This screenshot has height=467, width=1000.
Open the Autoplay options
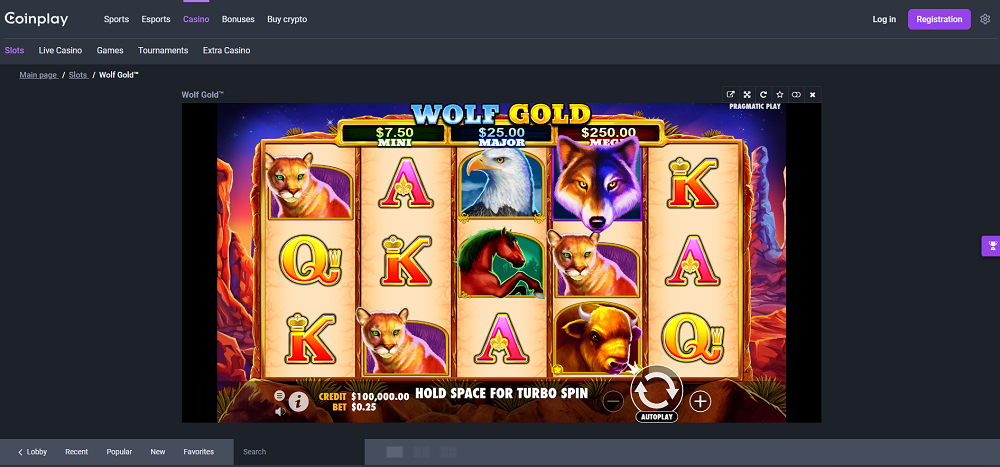[656, 417]
